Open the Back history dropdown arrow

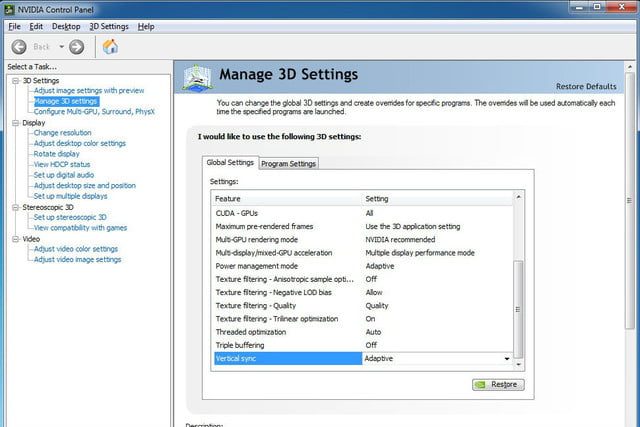pos(61,47)
